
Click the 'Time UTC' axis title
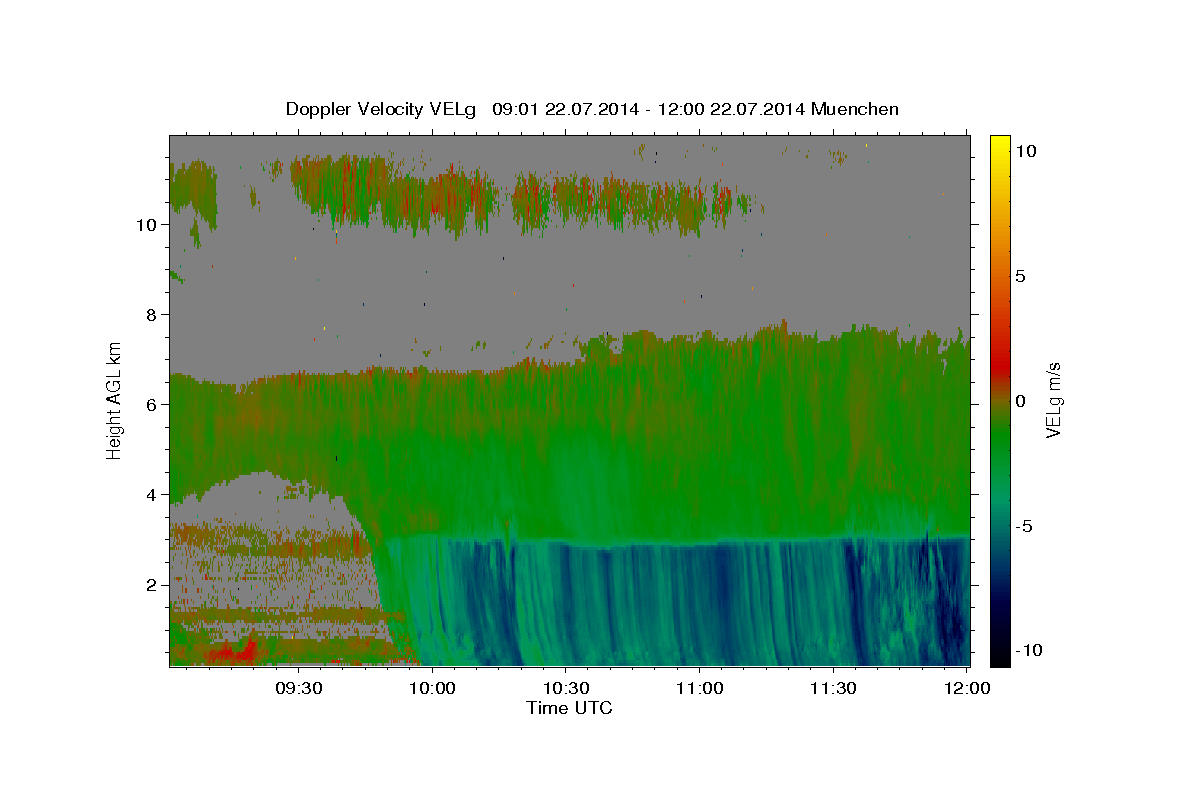[x=569, y=708]
